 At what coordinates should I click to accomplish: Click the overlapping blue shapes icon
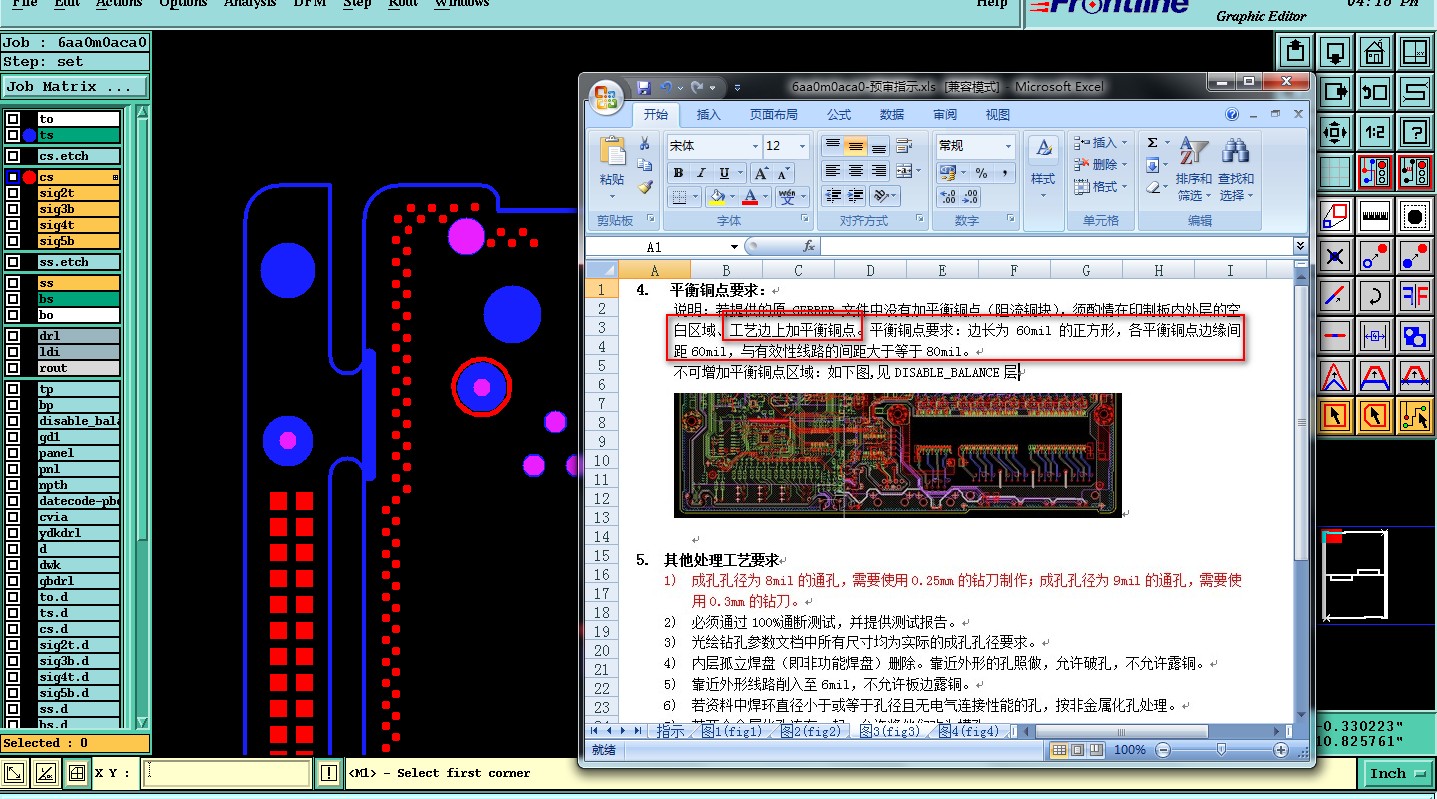(1416, 336)
